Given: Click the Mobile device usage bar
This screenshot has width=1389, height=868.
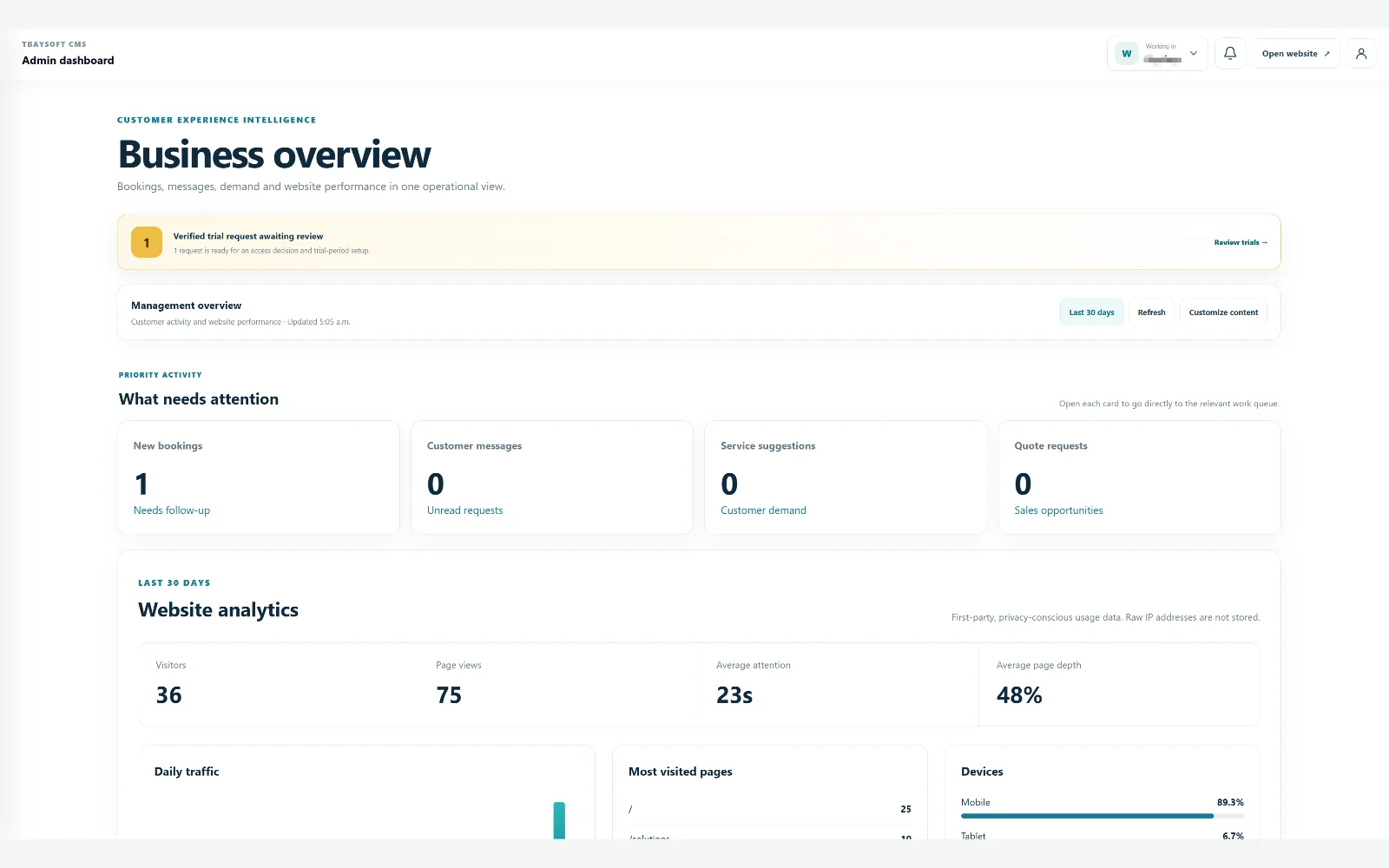Looking at the screenshot, I should 1103,816.
